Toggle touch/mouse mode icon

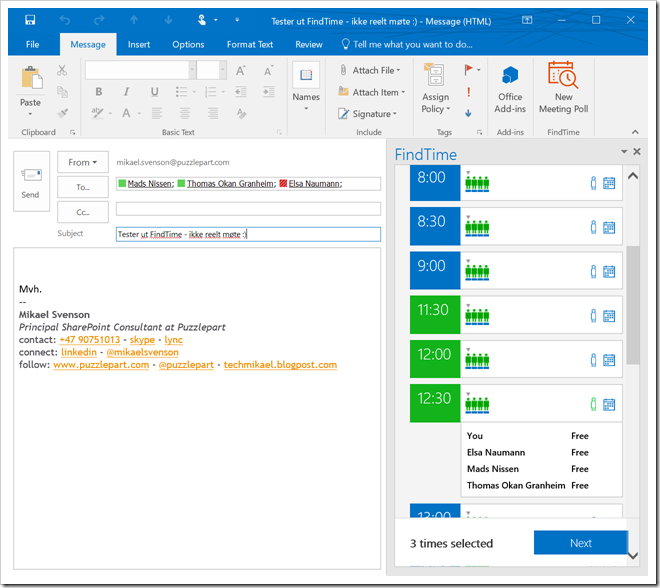point(202,20)
